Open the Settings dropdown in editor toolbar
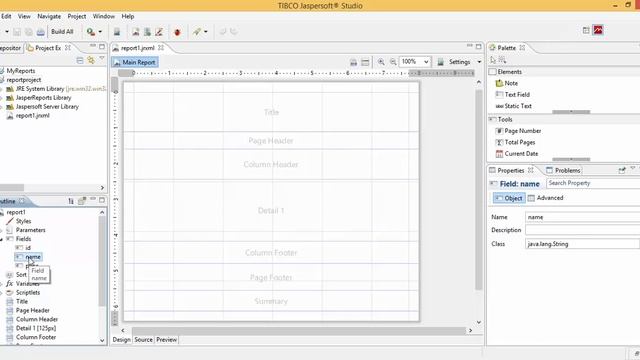The width and height of the screenshot is (640, 360). [479, 62]
